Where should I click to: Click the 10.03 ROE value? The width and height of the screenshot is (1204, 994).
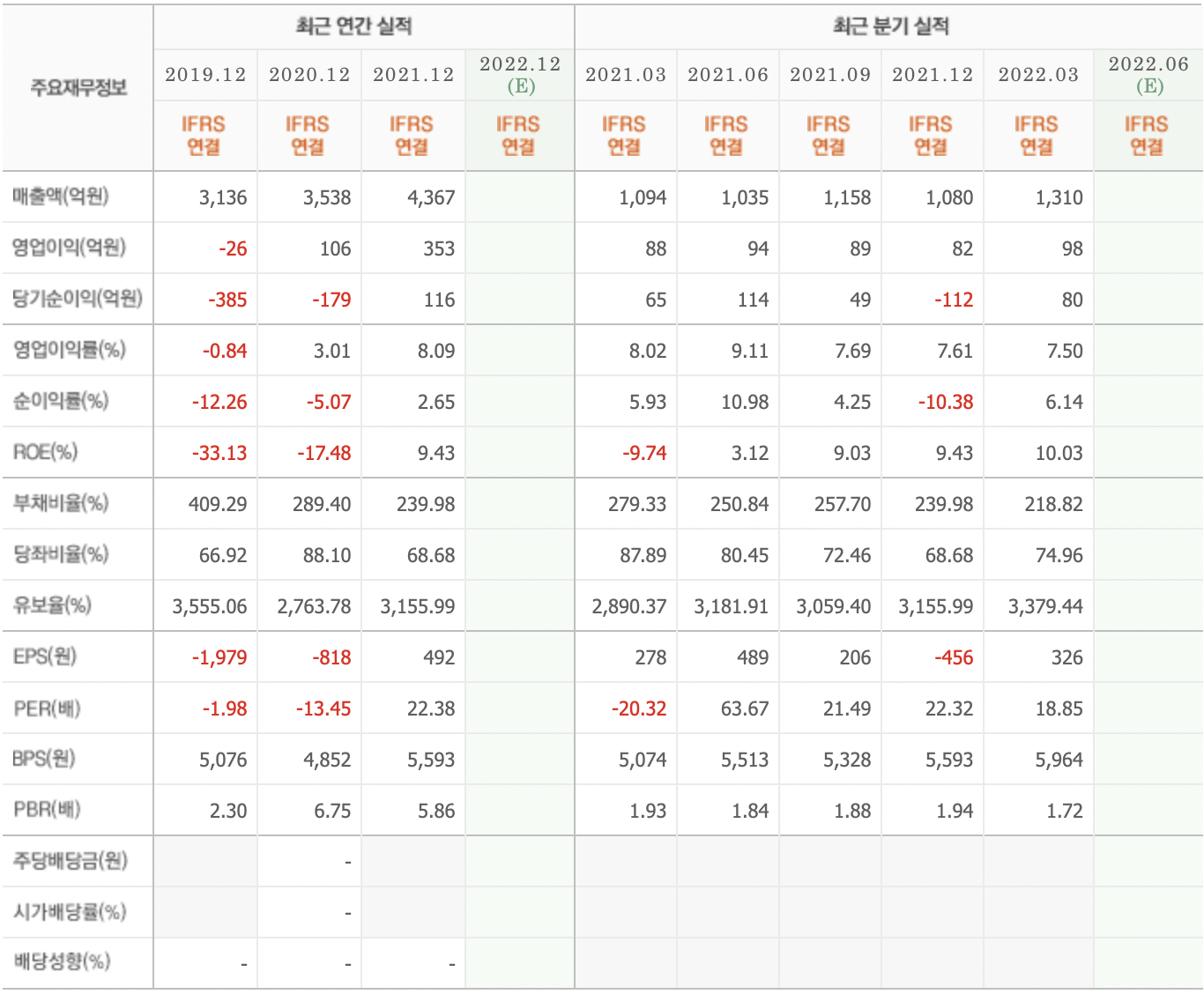[x=1059, y=453]
